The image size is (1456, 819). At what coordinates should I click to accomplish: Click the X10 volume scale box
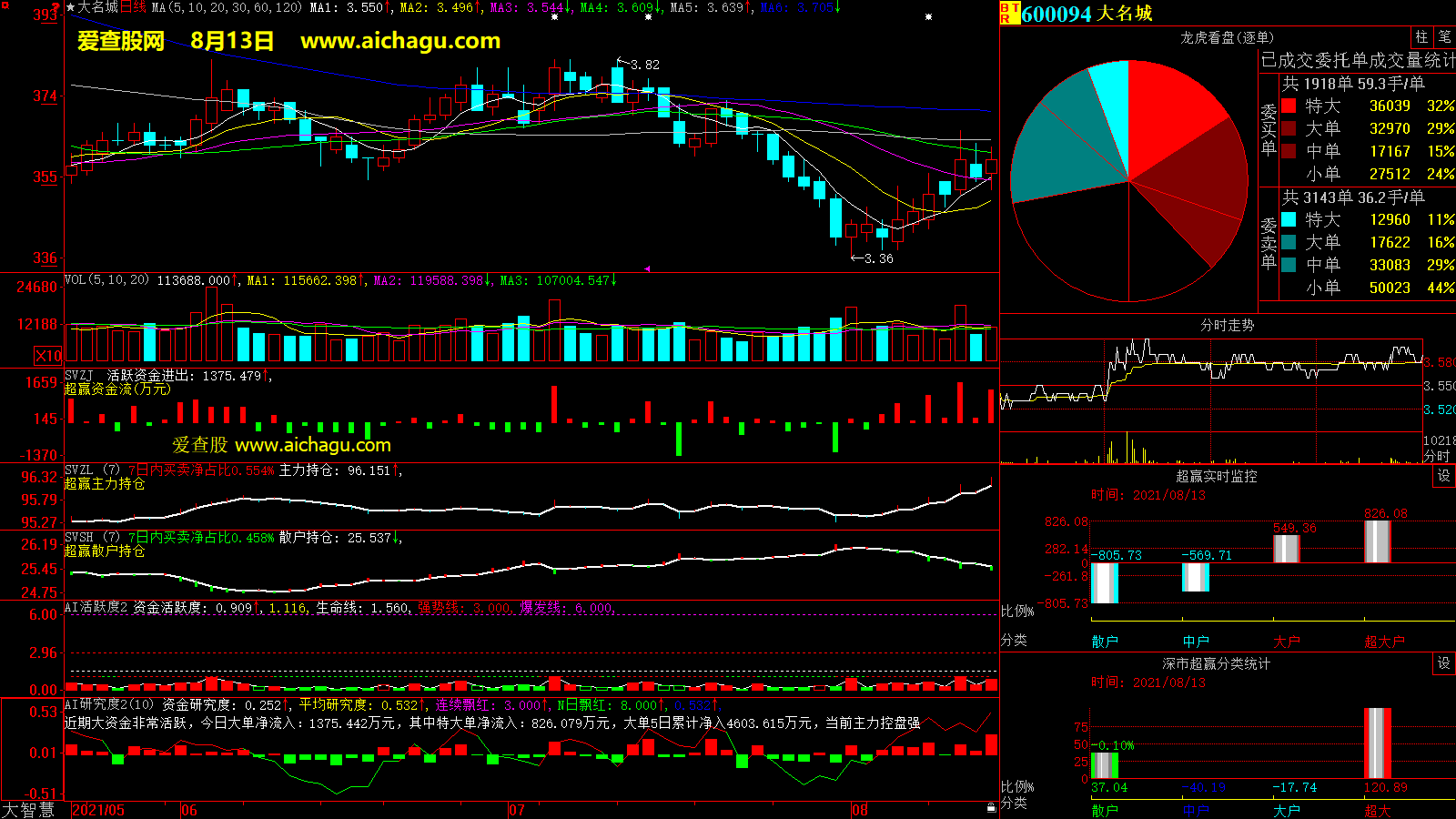pyautogui.click(x=48, y=356)
